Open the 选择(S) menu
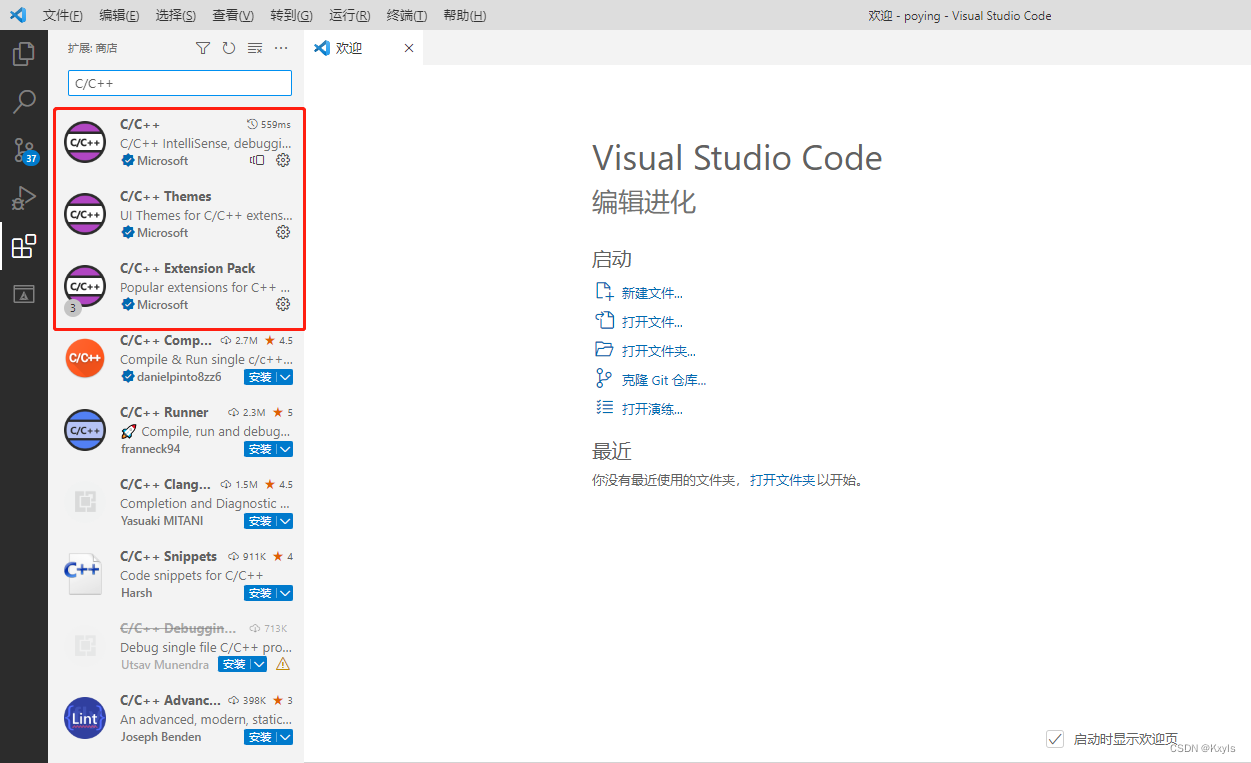The image size is (1251, 763). (176, 15)
